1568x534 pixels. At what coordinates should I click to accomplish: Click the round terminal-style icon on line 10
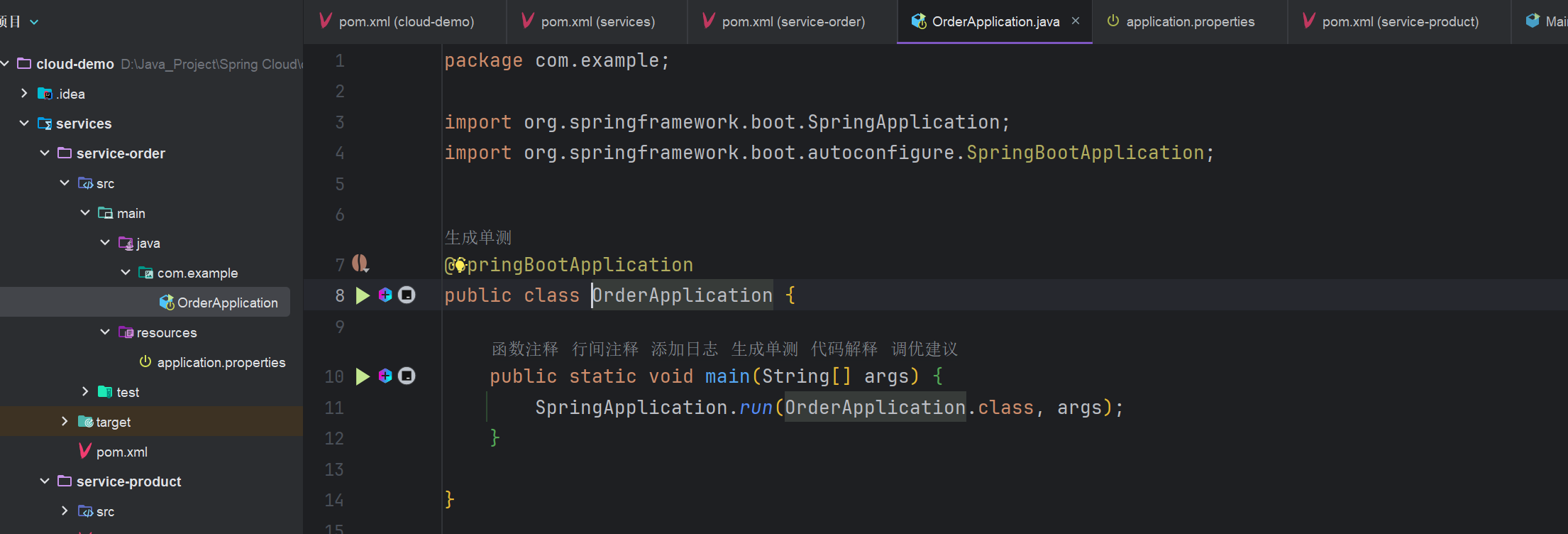(x=407, y=376)
